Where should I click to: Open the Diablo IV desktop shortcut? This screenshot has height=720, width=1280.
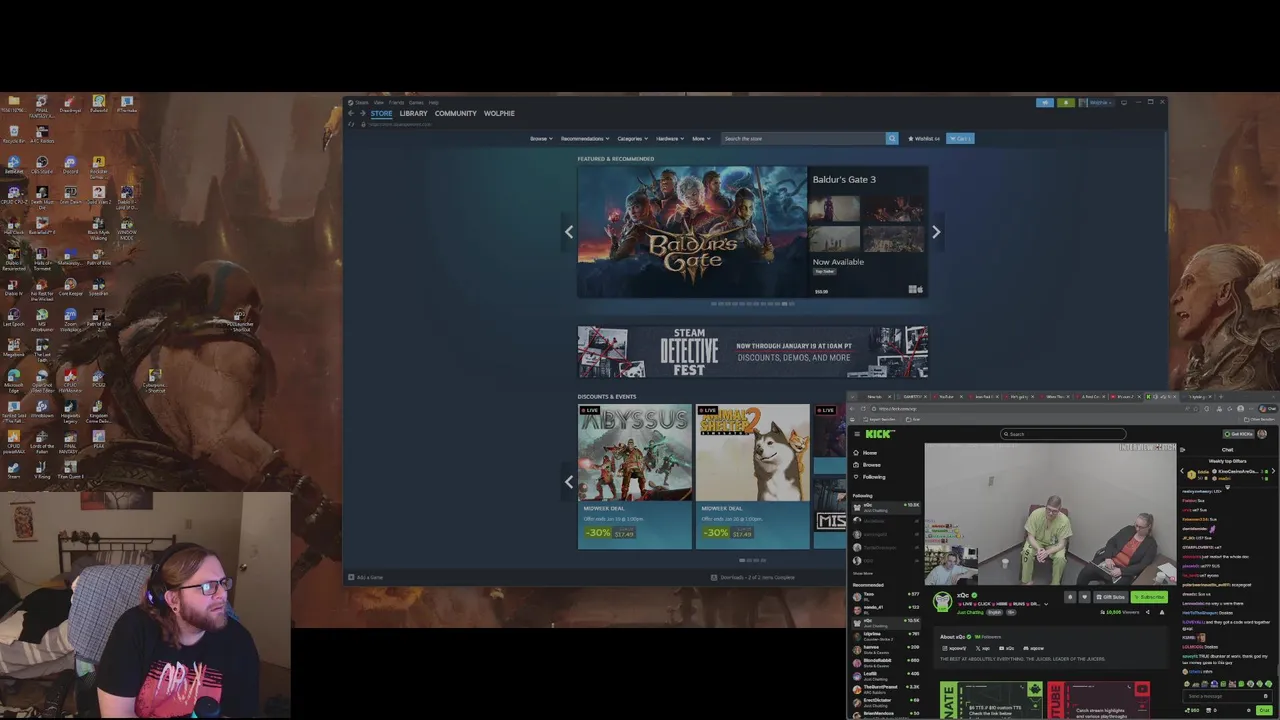coord(14,288)
